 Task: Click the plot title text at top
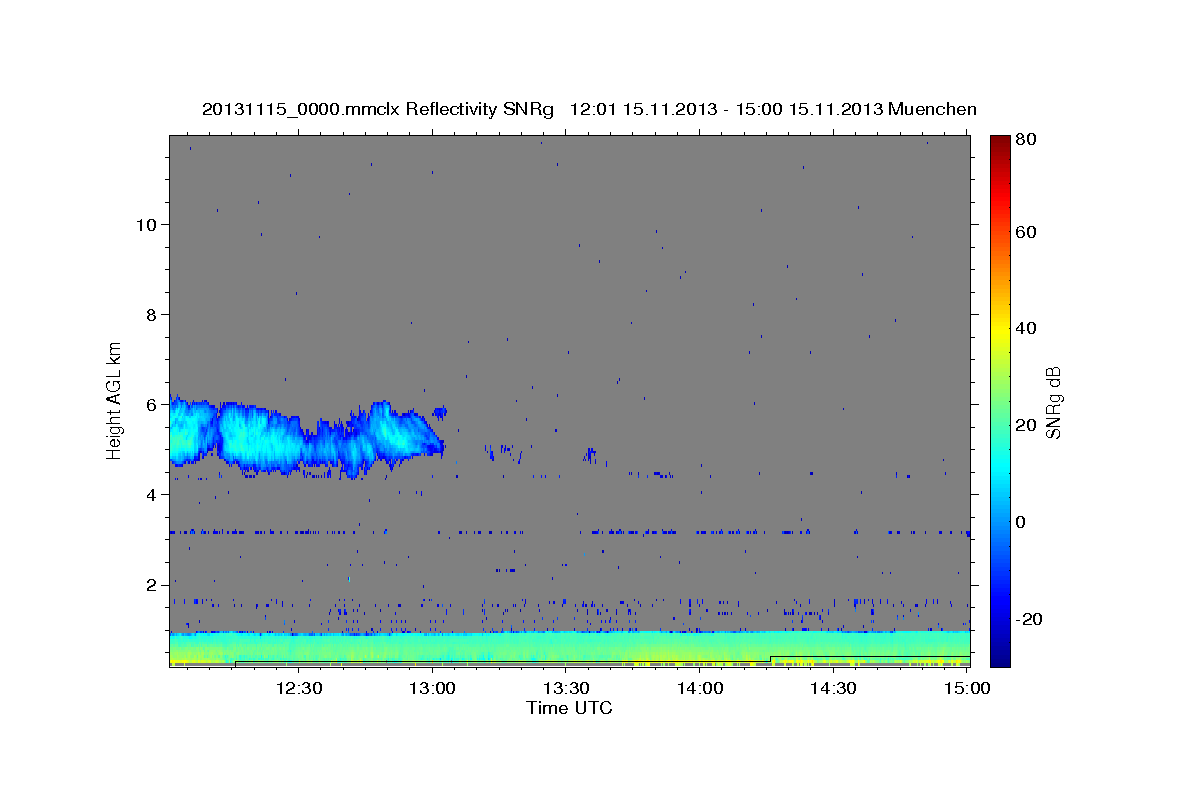click(589, 109)
